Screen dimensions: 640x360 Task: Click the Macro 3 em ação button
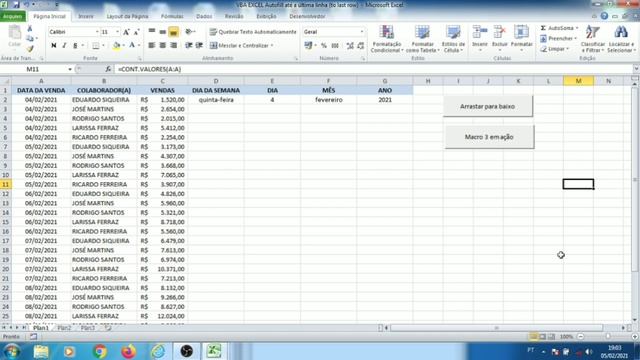pyautogui.click(x=489, y=137)
